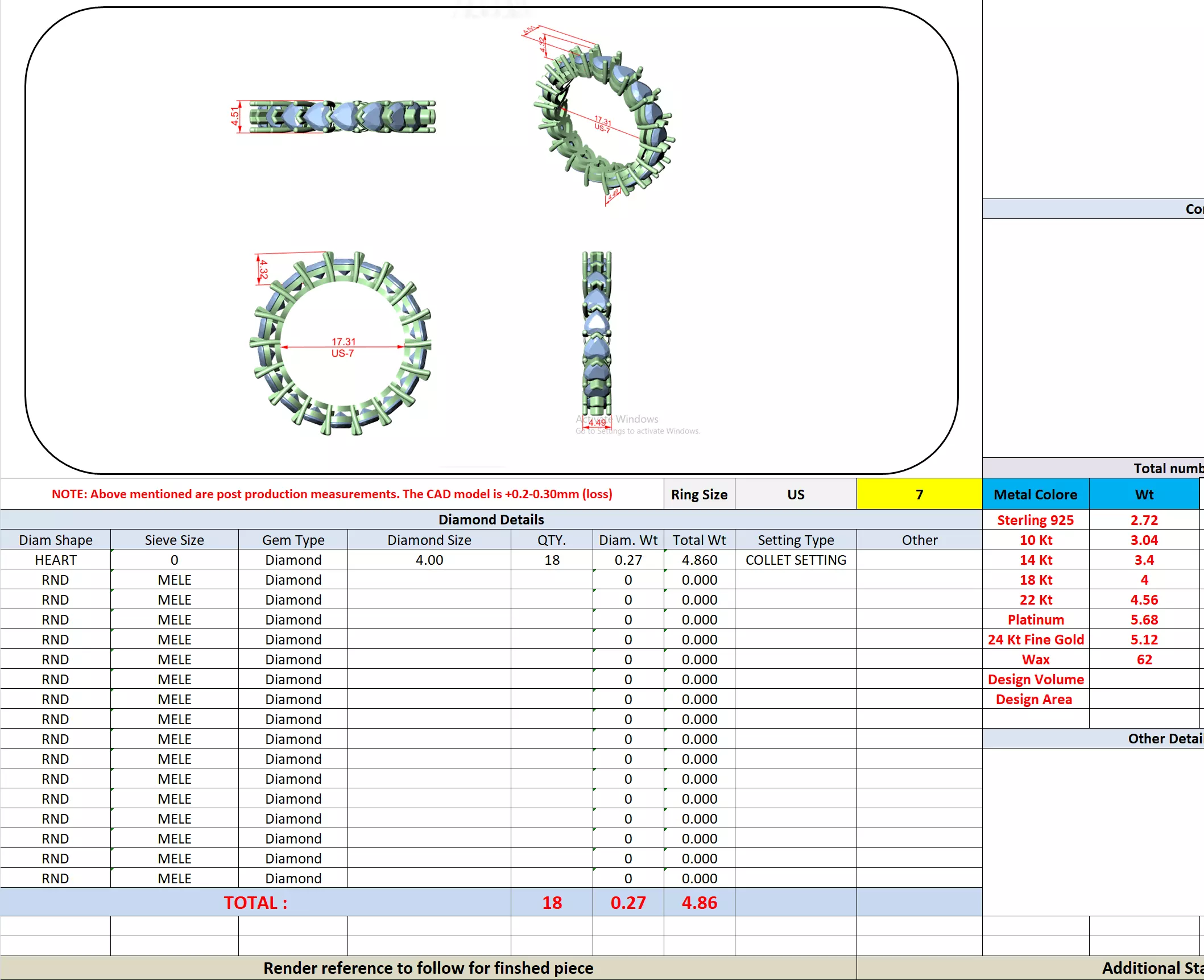Click the 24 Kt Fine Gold label

(1035, 639)
